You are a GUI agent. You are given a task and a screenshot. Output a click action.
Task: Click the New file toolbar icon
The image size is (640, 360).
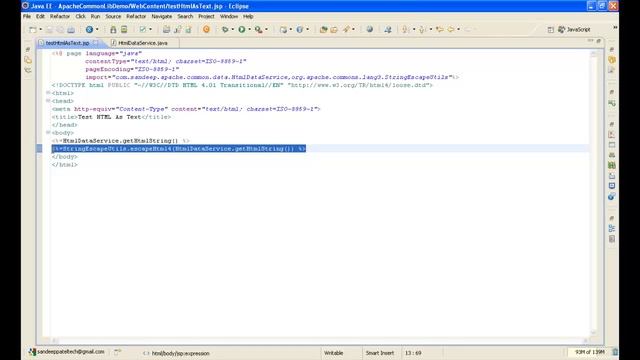click(33, 29)
